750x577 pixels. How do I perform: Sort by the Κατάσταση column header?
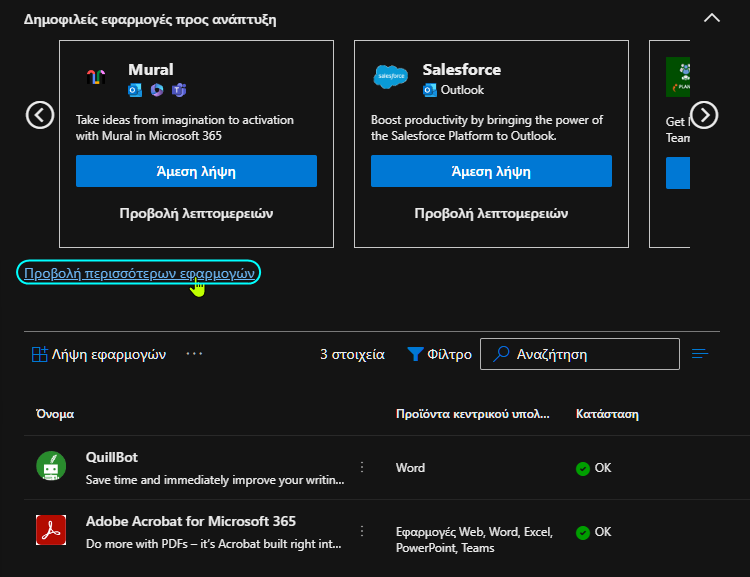point(607,414)
